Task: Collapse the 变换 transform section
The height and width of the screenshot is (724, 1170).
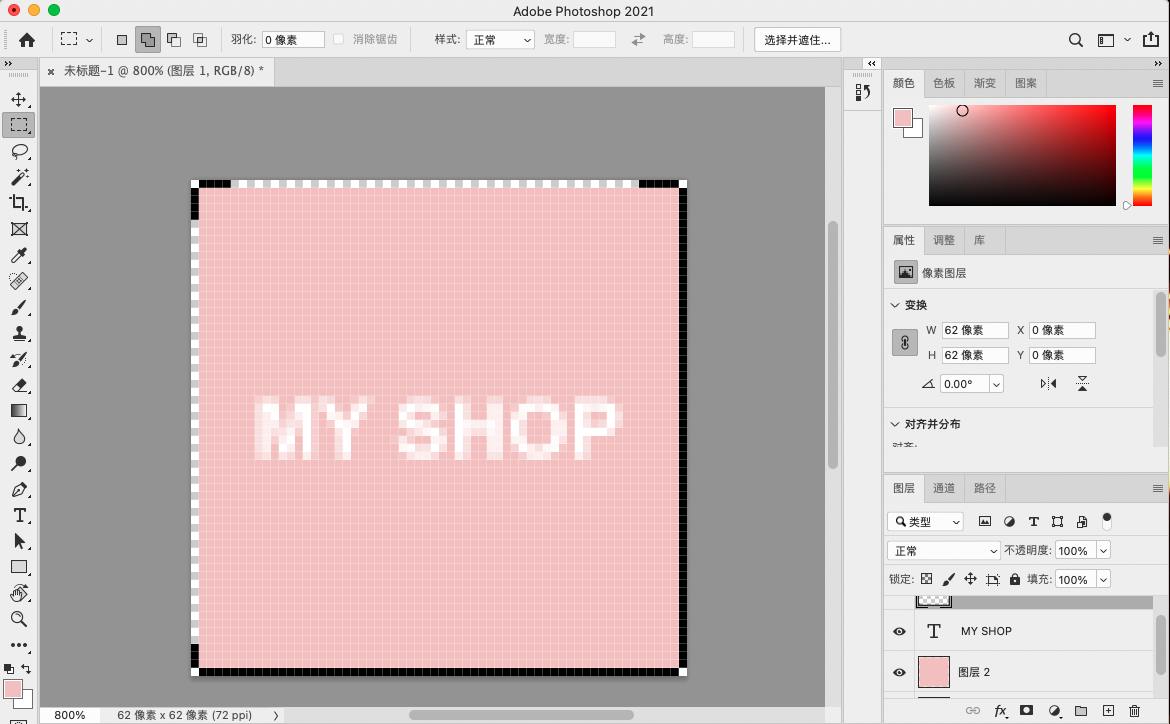Action: click(x=895, y=305)
